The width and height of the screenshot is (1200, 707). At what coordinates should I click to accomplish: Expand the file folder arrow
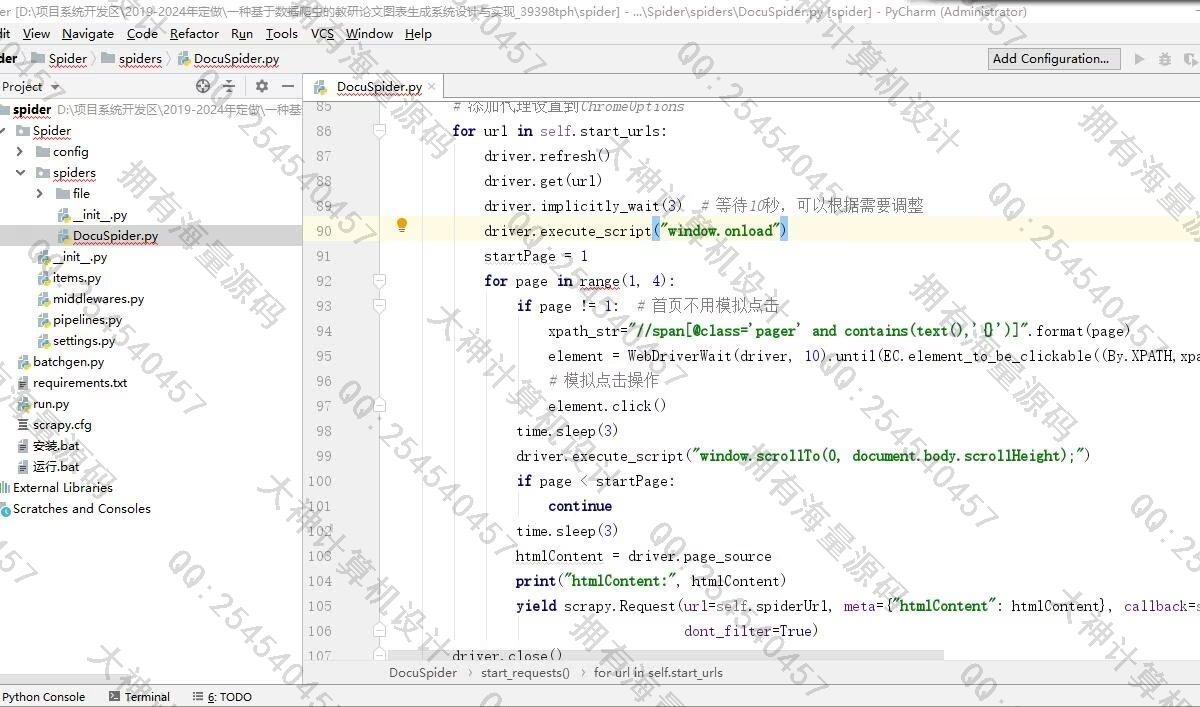[40, 194]
